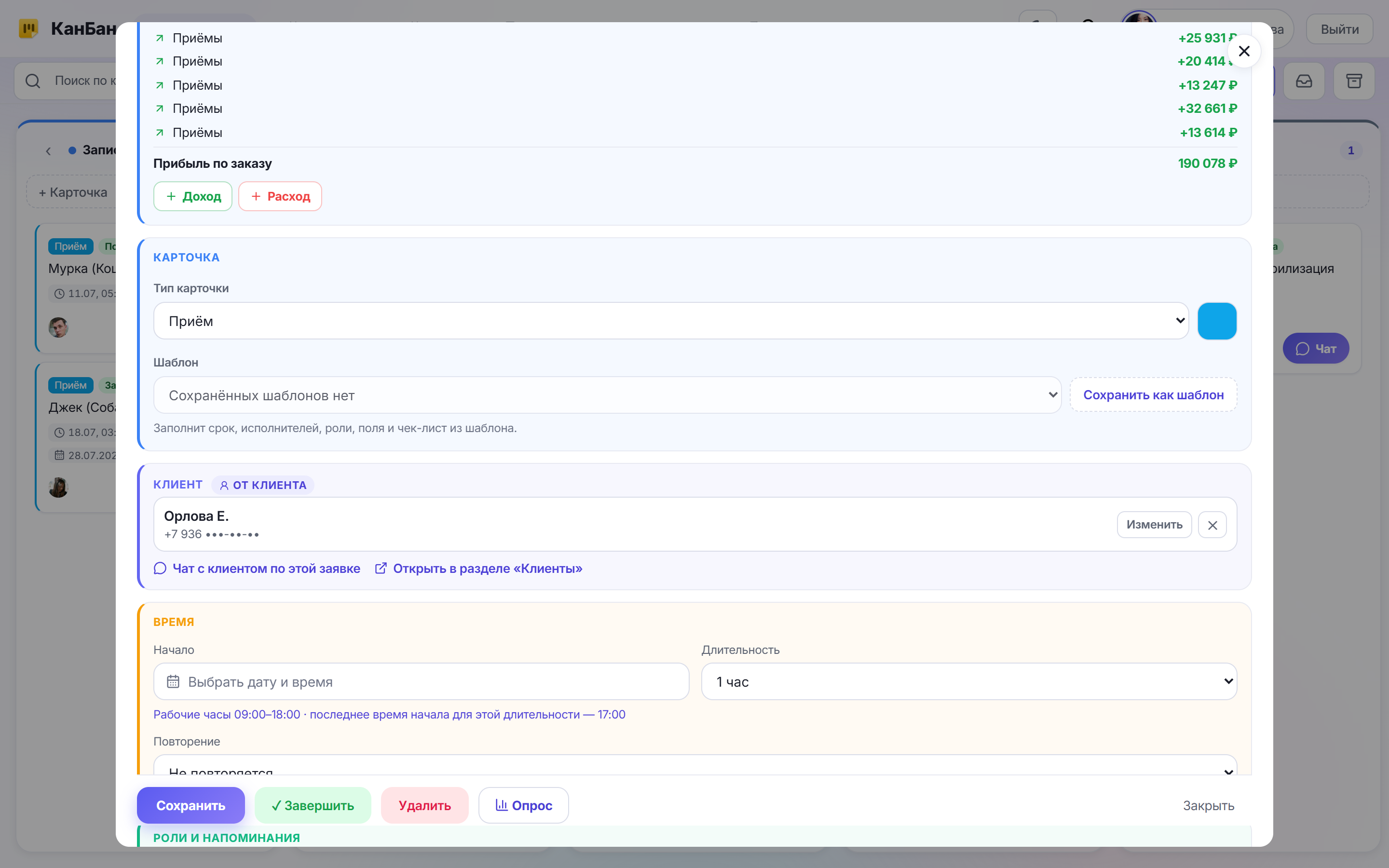Save the card with Сохранить
The width and height of the screenshot is (1389, 868).
pyautogui.click(x=191, y=805)
